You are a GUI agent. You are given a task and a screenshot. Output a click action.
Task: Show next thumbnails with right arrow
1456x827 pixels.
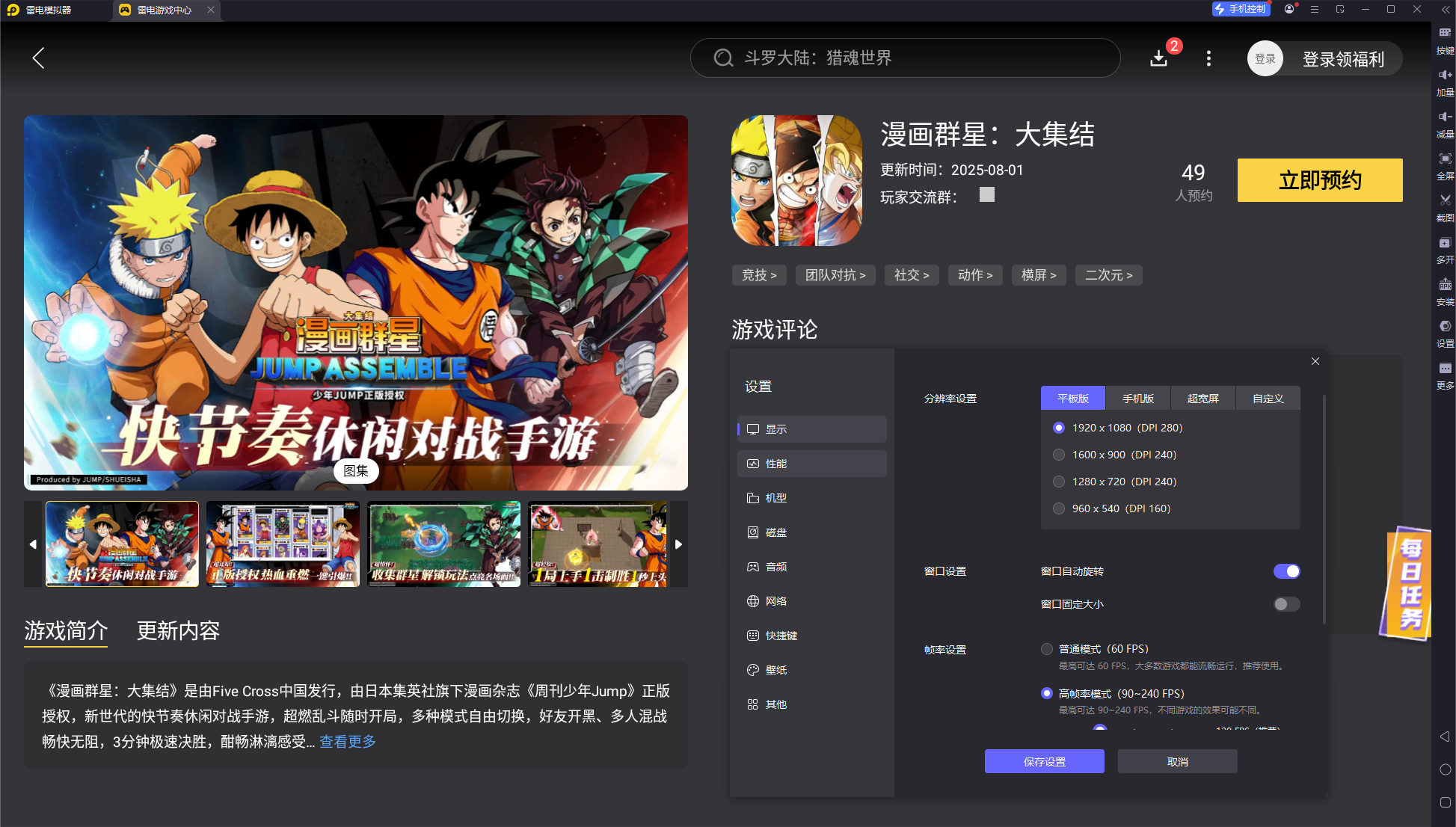(x=678, y=544)
